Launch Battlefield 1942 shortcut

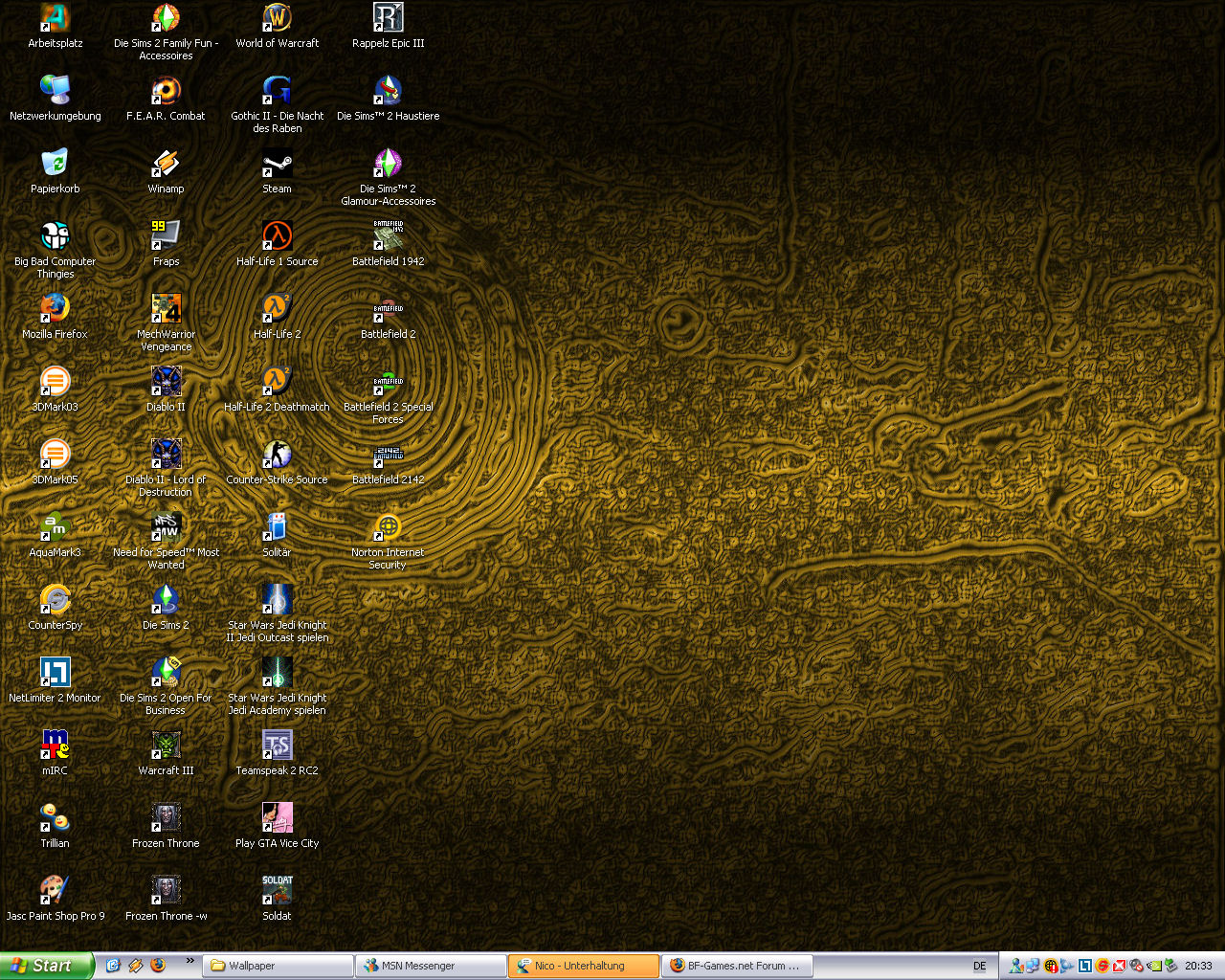[389, 244]
